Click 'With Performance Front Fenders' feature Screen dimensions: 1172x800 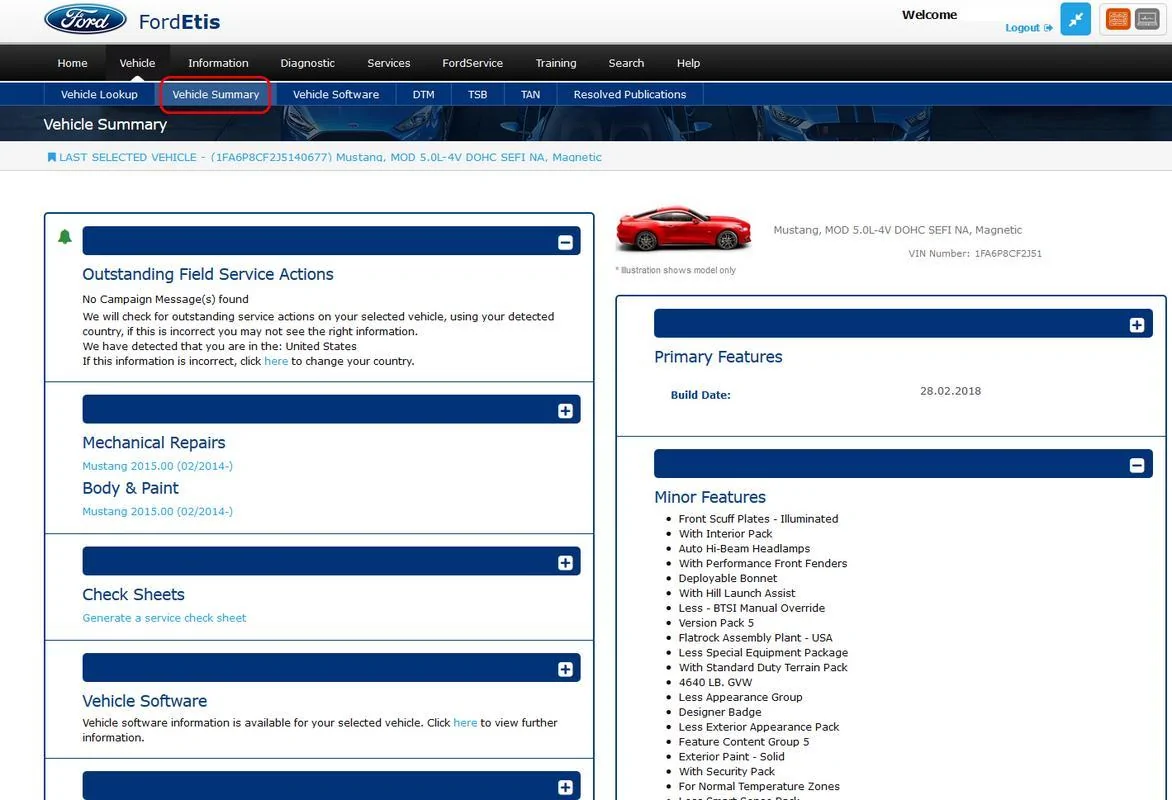click(762, 564)
